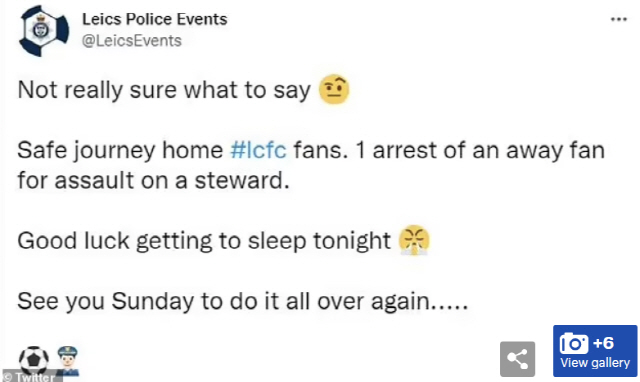640x382 pixels.
Task: Click the steaming angry face emoji
Action: (414, 240)
